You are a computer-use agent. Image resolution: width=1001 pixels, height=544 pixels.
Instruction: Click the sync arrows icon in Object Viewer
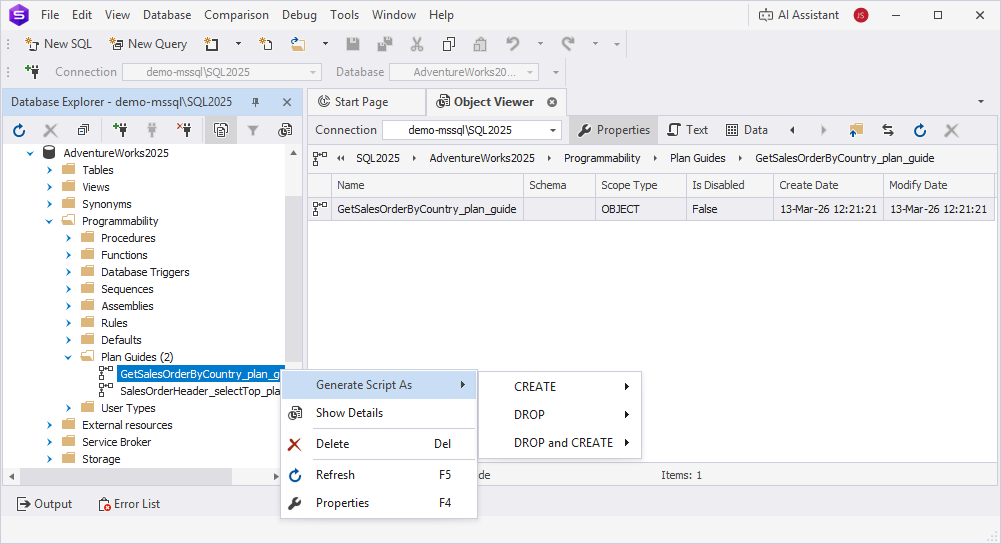pyautogui.click(x=887, y=130)
